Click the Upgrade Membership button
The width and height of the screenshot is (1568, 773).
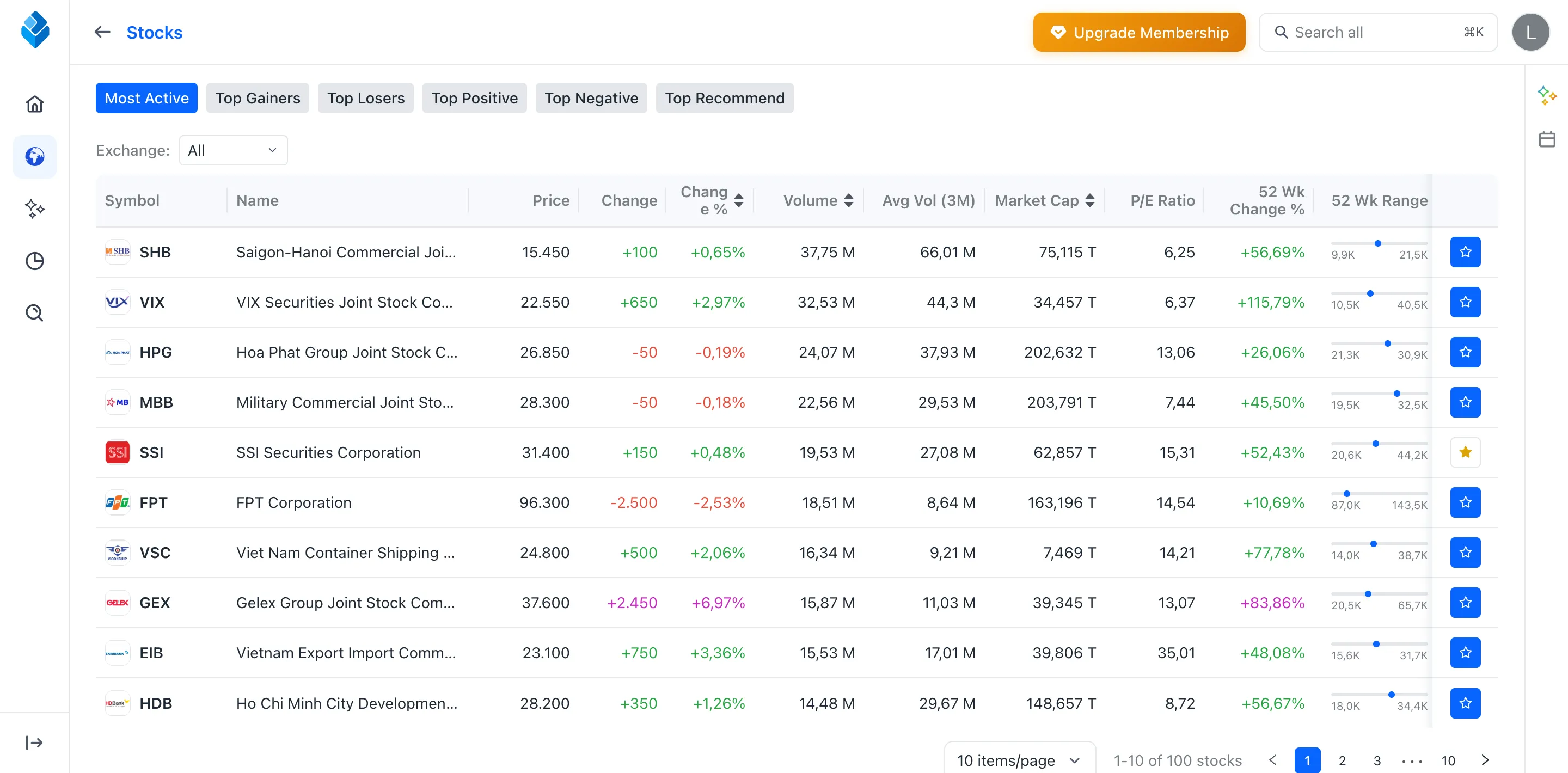(1139, 32)
